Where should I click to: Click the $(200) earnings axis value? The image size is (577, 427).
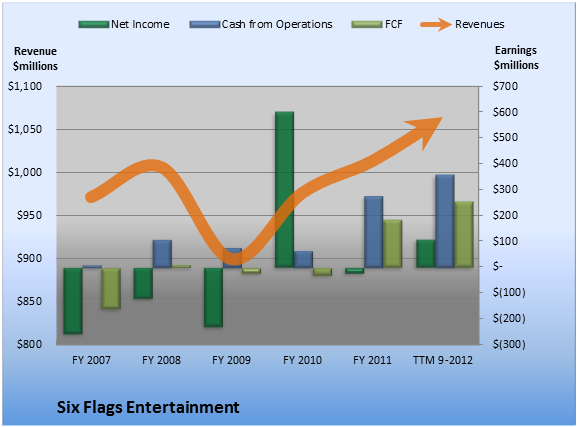click(509, 318)
